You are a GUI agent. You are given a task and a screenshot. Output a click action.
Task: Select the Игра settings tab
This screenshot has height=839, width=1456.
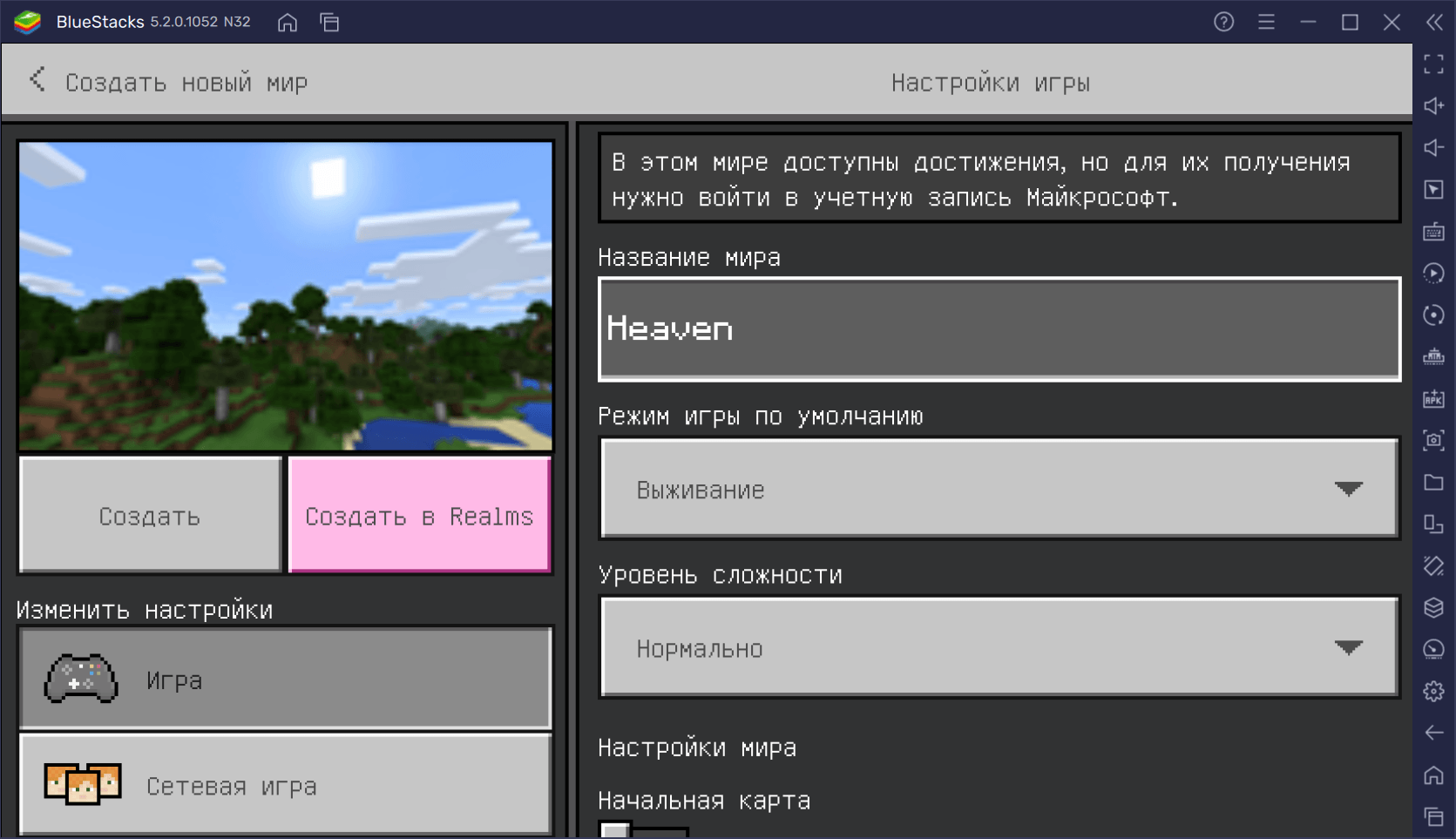click(286, 679)
